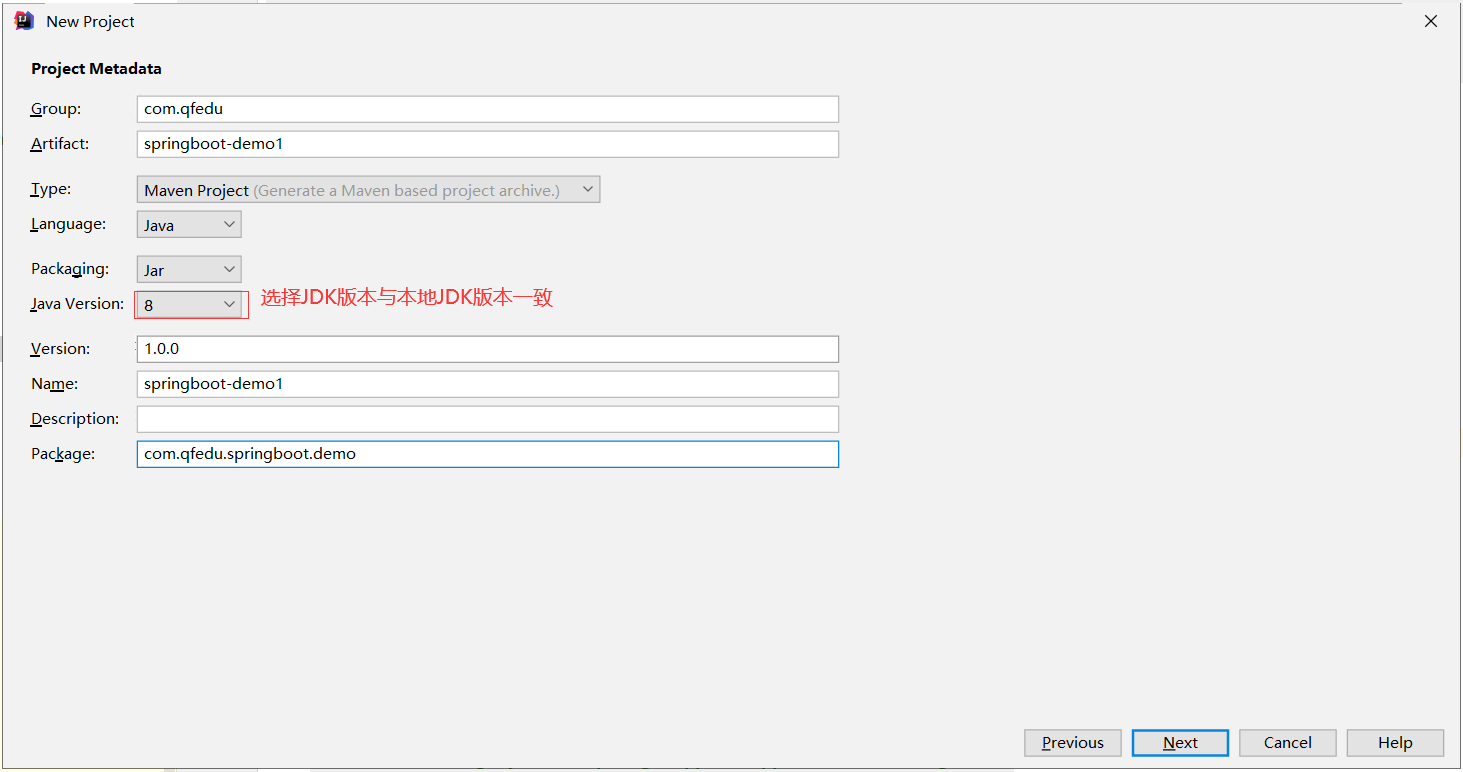The height and width of the screenshot is (772, 1463).
Task: Click the Name field with springboot-demo1
Action: [x=488, y=384]
